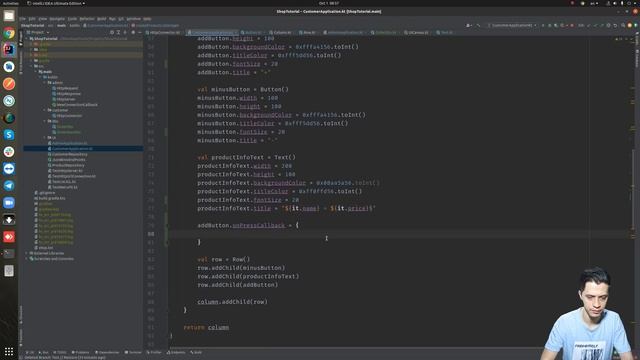This screenshot has width=640, height=360.
Task: Open Terminal tool window button
Action: [133, 352]
